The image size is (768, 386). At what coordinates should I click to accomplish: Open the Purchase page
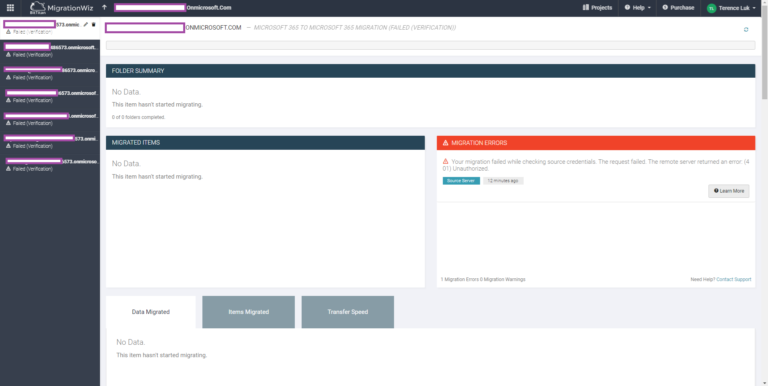tap(678, 8)
